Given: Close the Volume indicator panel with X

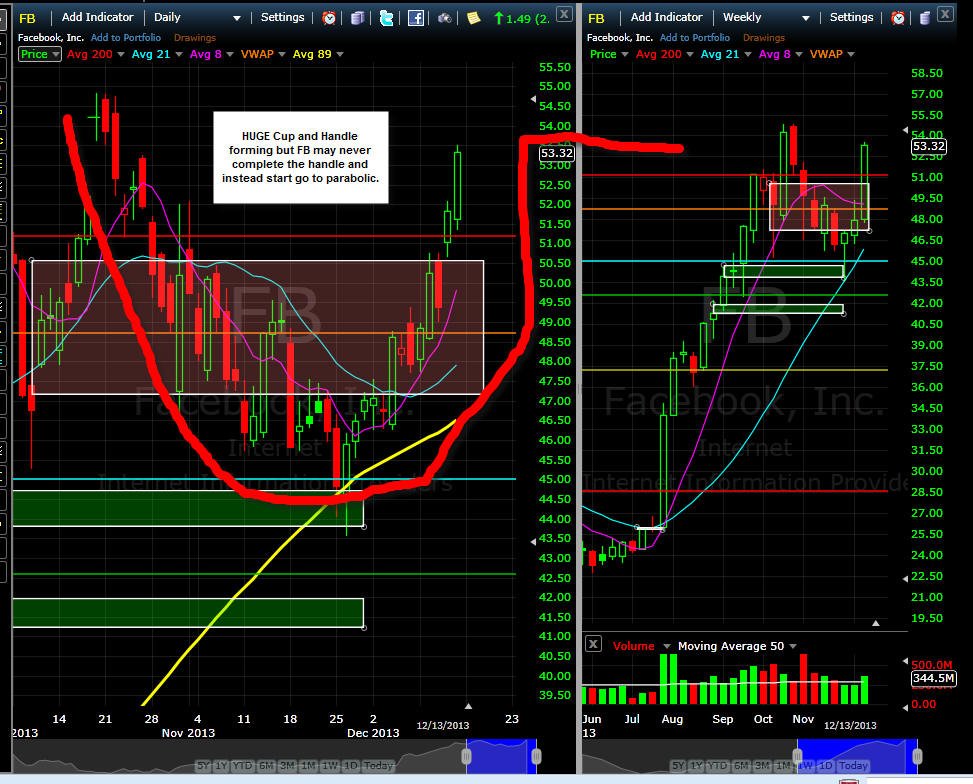Looking at the screenshot, I should (x=593, y=644).
